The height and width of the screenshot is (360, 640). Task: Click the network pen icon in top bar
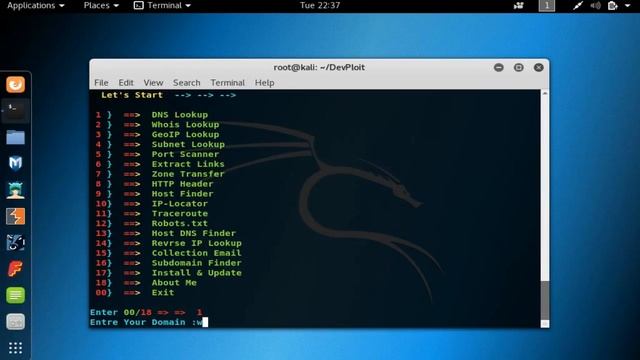coord(578,5)
